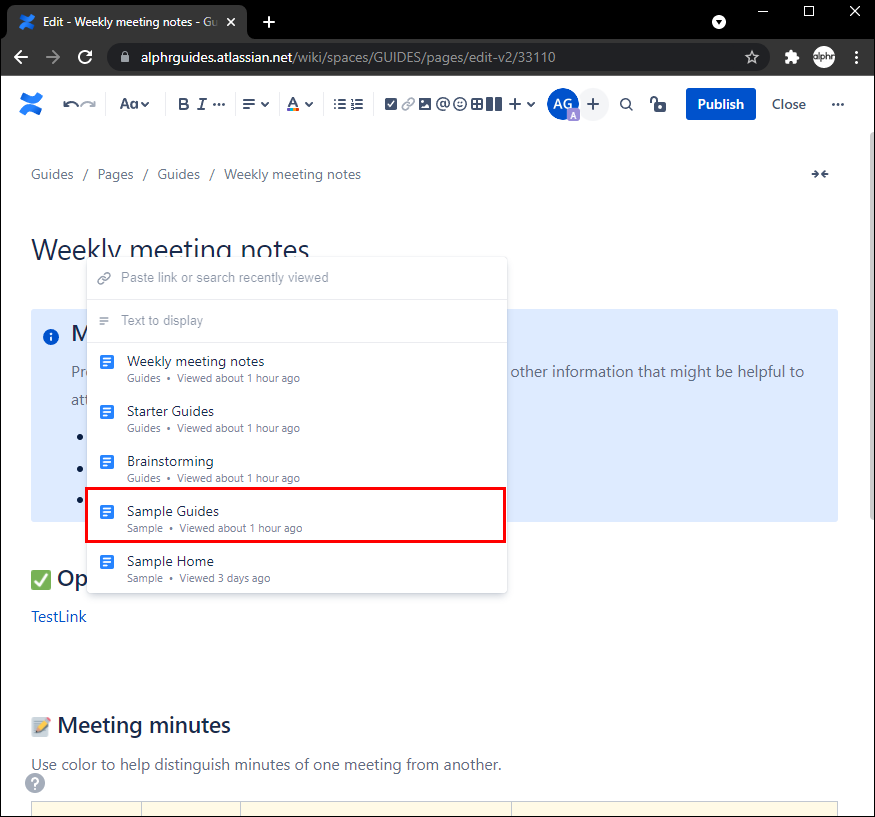875x817 pixels.
Task: Click the page vertical scrollbar
Action: tap(872, 327)
